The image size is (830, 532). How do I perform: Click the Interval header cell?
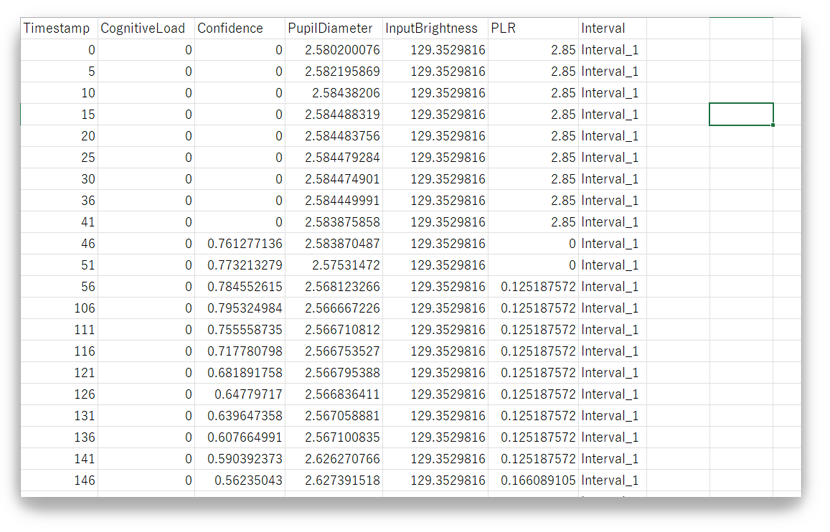612,28
